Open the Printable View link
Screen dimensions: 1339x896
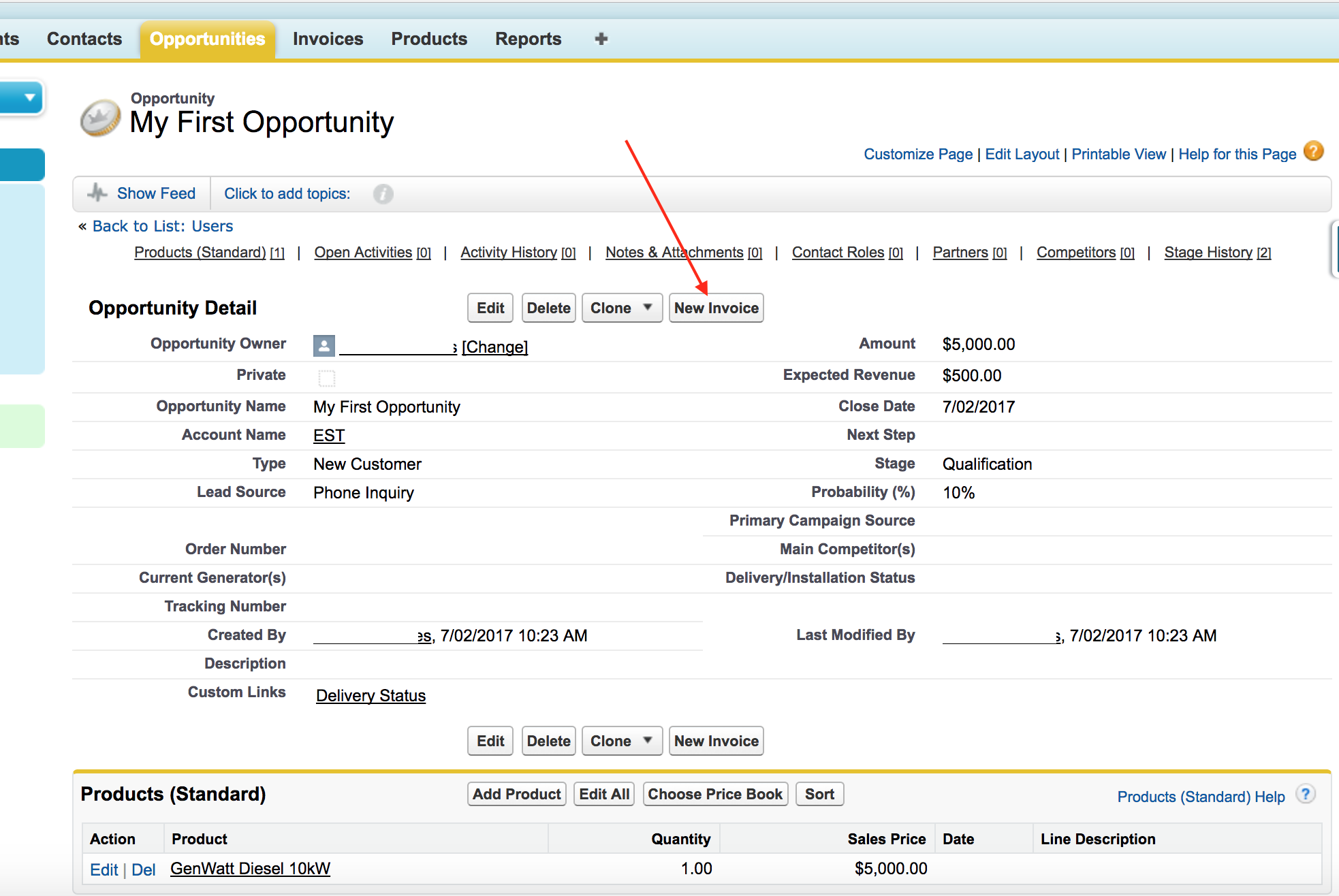pyautogui.click(x=1118, y=154)
